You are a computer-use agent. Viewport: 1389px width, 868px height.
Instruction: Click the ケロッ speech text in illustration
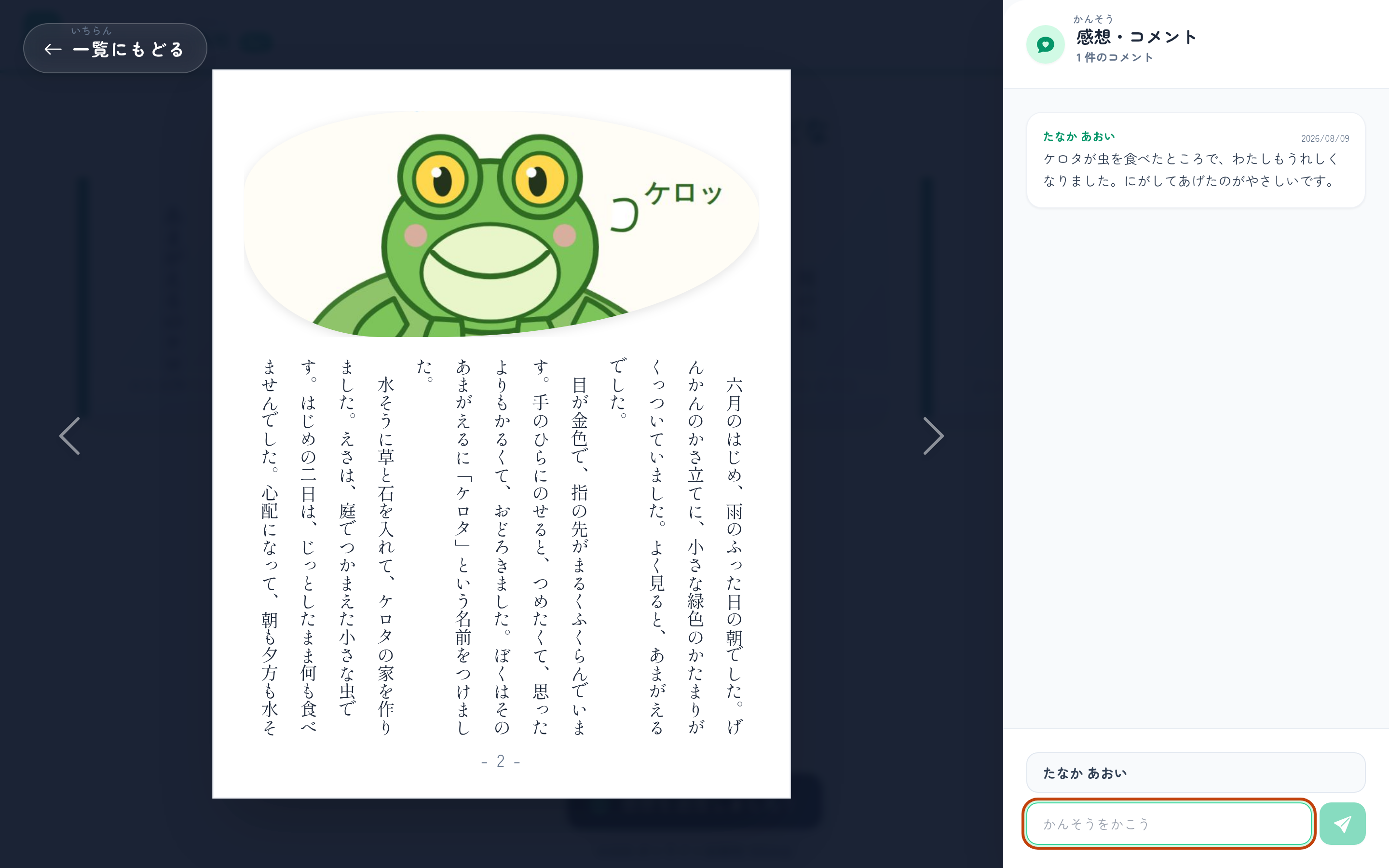tap(682, 193)
